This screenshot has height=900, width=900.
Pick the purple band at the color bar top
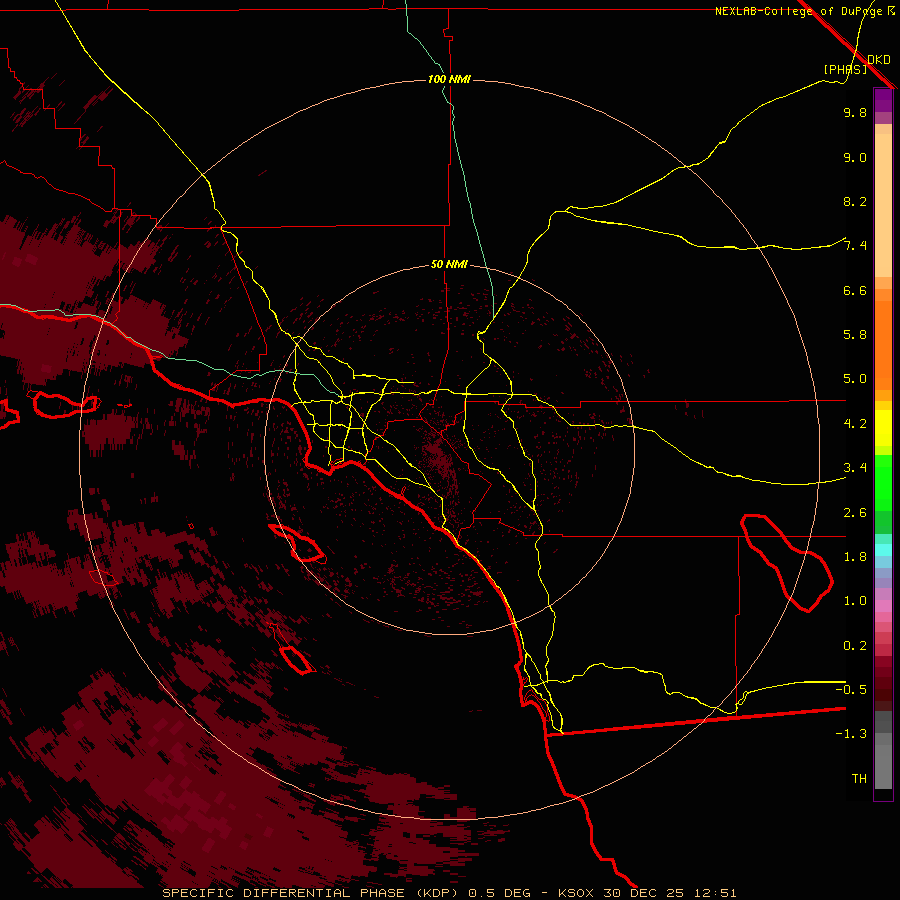click(x=883, y=100)
